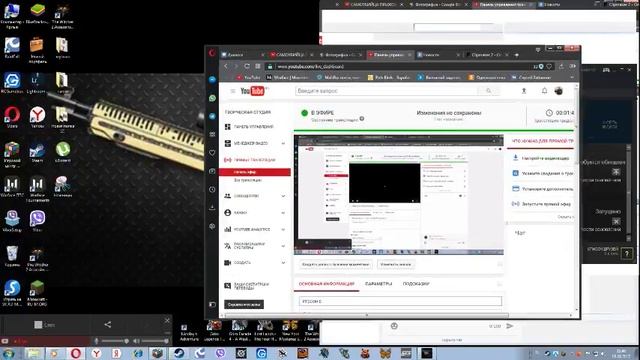The image size is (640, 360).
Task: Click the Recycle Bin desktop icon
Action: coord(12,256)
